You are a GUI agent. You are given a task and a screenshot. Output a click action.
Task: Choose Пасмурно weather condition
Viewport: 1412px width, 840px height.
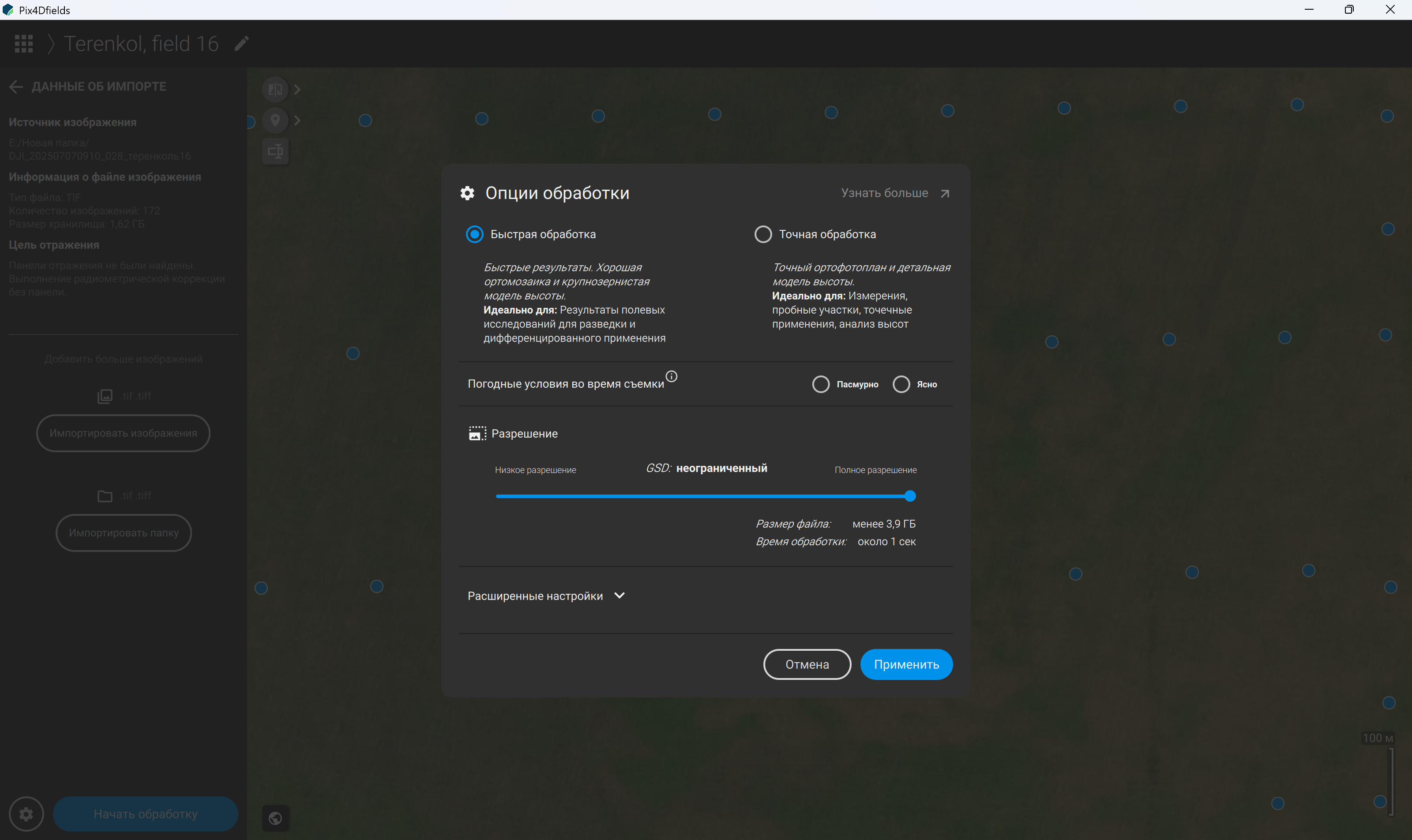coord(821,384)
